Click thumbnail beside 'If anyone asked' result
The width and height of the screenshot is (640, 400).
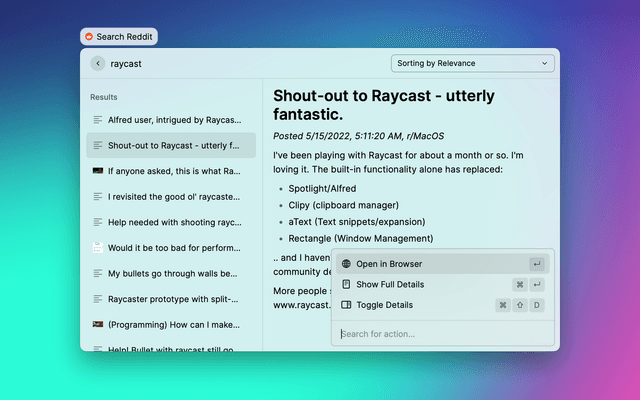click(97, 171)
